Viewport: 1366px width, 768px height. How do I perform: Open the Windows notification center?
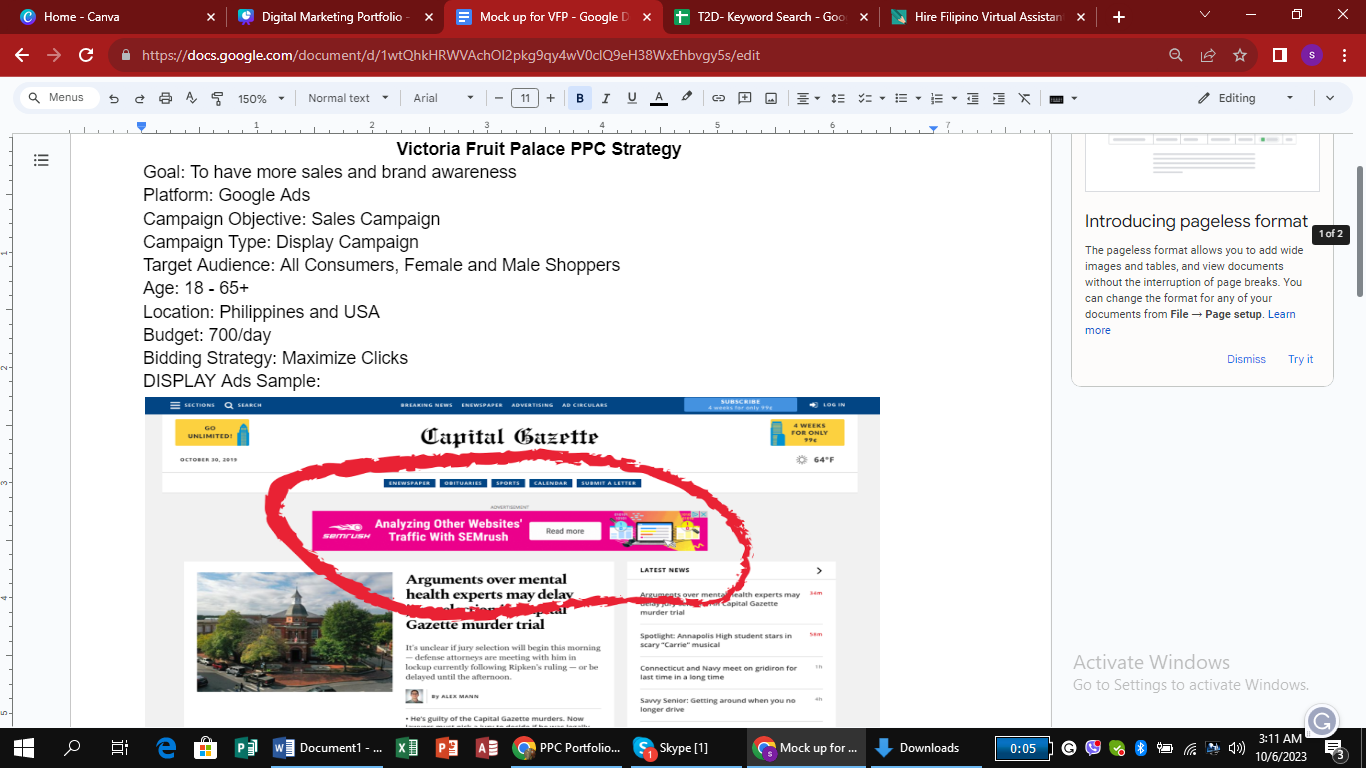coord(1340,748)
